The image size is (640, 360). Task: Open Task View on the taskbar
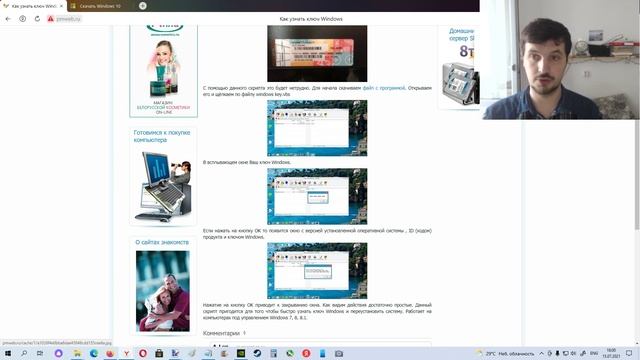tap(40, 353)
